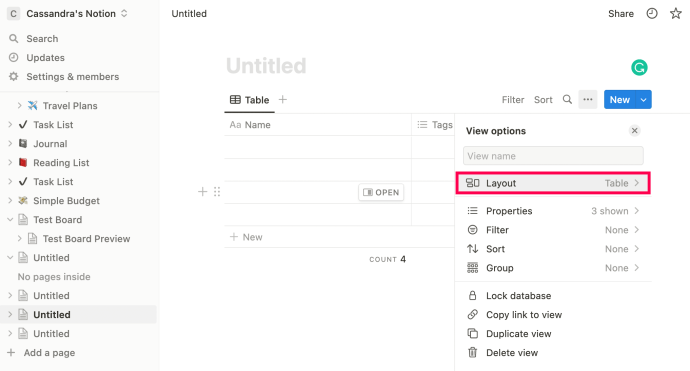Image resolution: width=690 pixels, height=371 pixels.
Task: Open the New button dropdown arrow
Action: click(x=643, y=100)
